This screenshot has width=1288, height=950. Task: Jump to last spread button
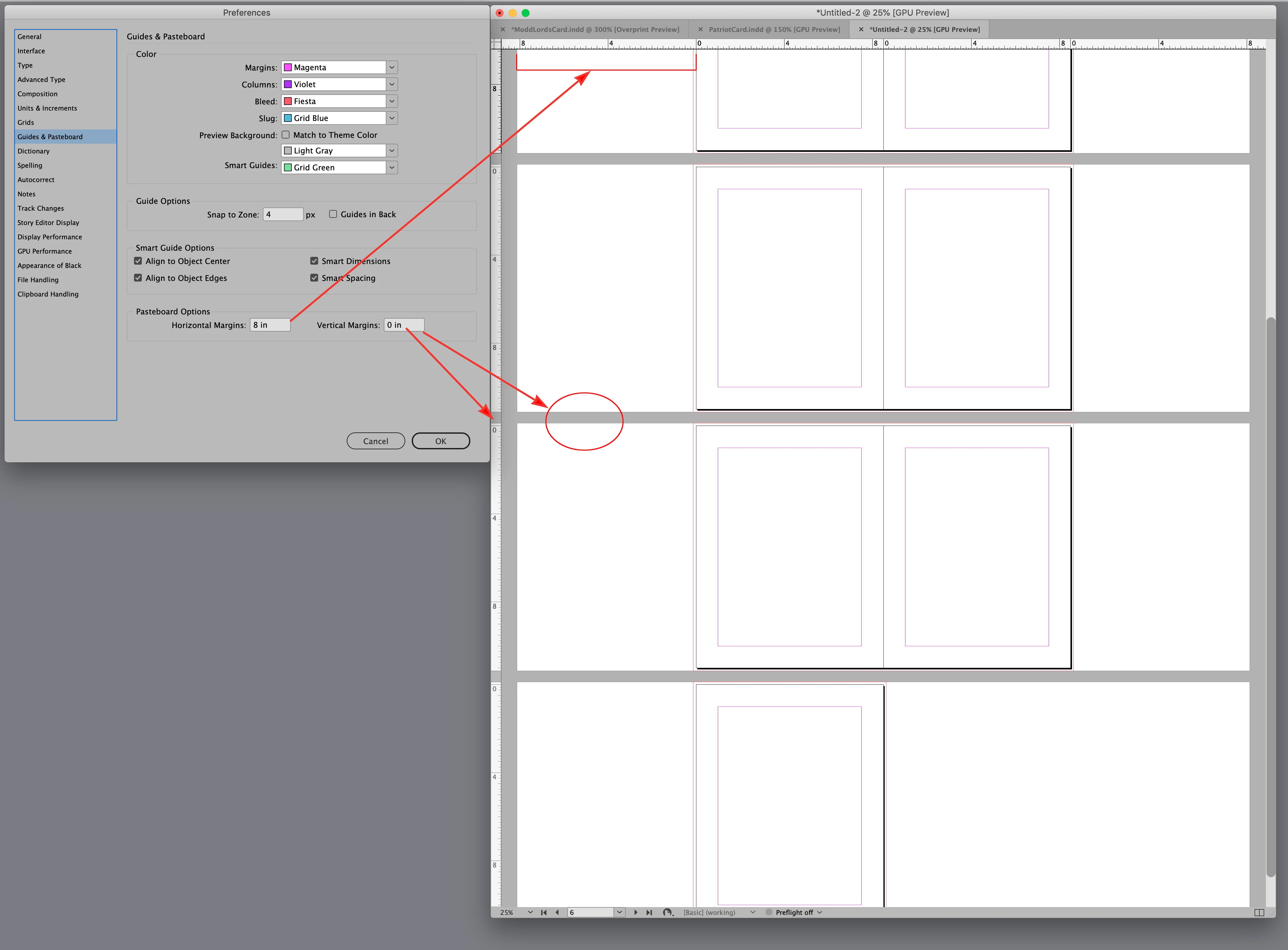[650, 912]
